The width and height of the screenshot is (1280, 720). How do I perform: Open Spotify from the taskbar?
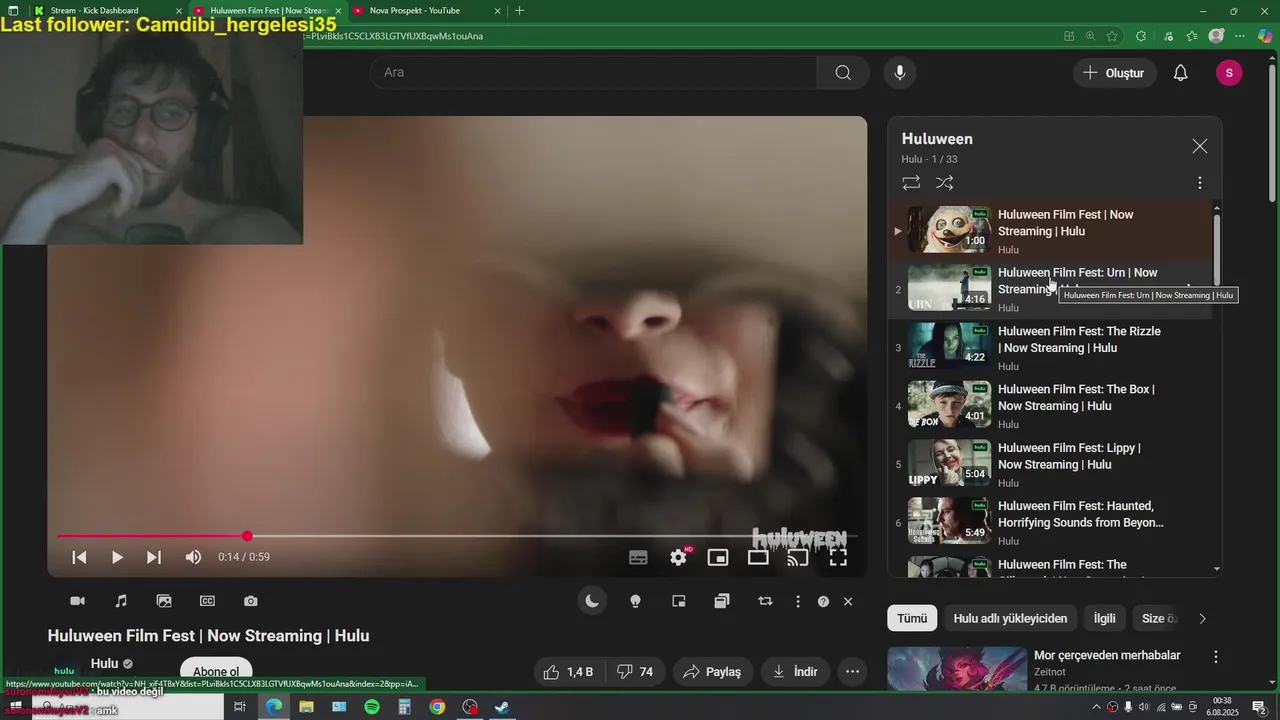372,707
